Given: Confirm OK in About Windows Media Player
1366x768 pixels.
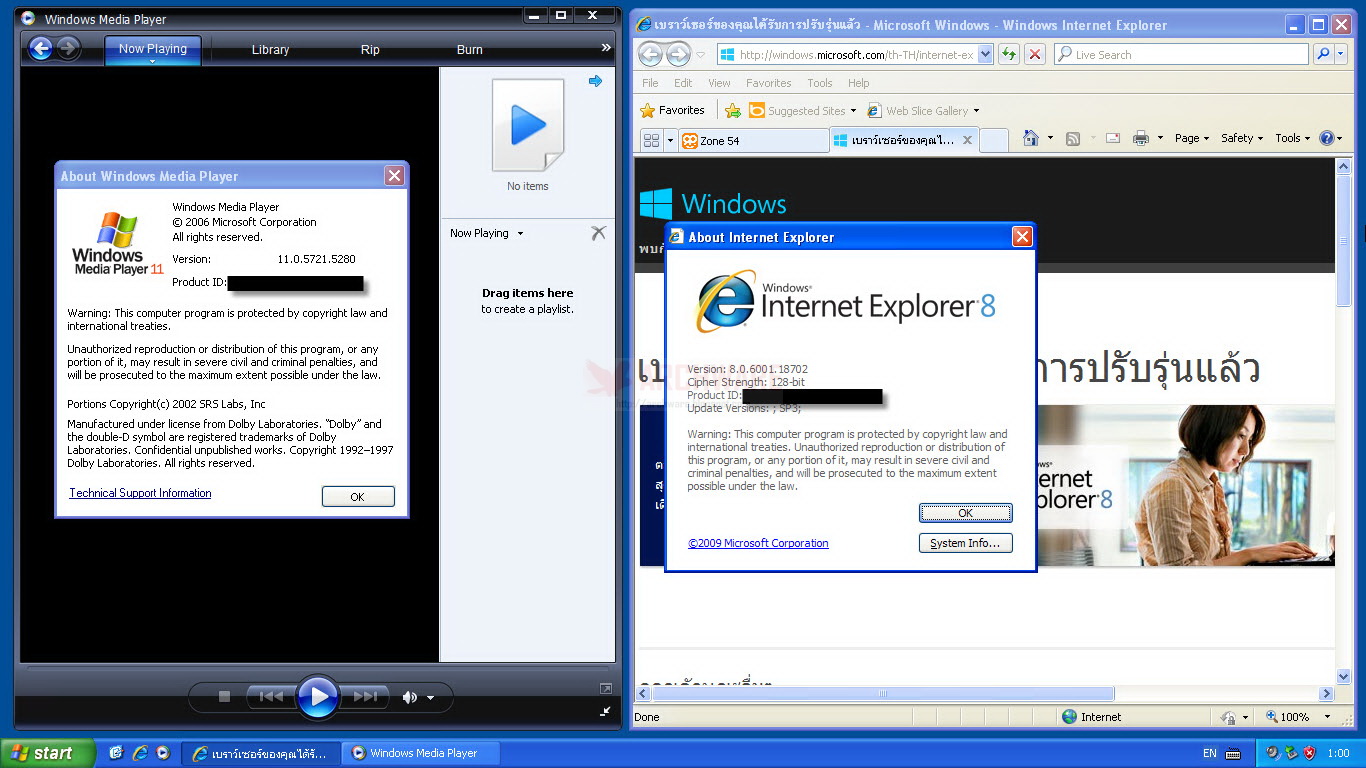Looking at the screenshot, I should click(358, 497).
